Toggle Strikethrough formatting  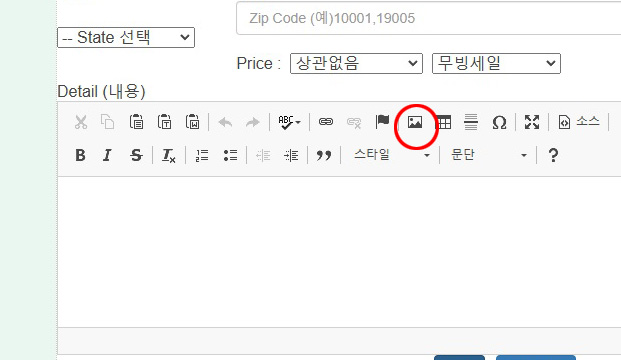136,155
